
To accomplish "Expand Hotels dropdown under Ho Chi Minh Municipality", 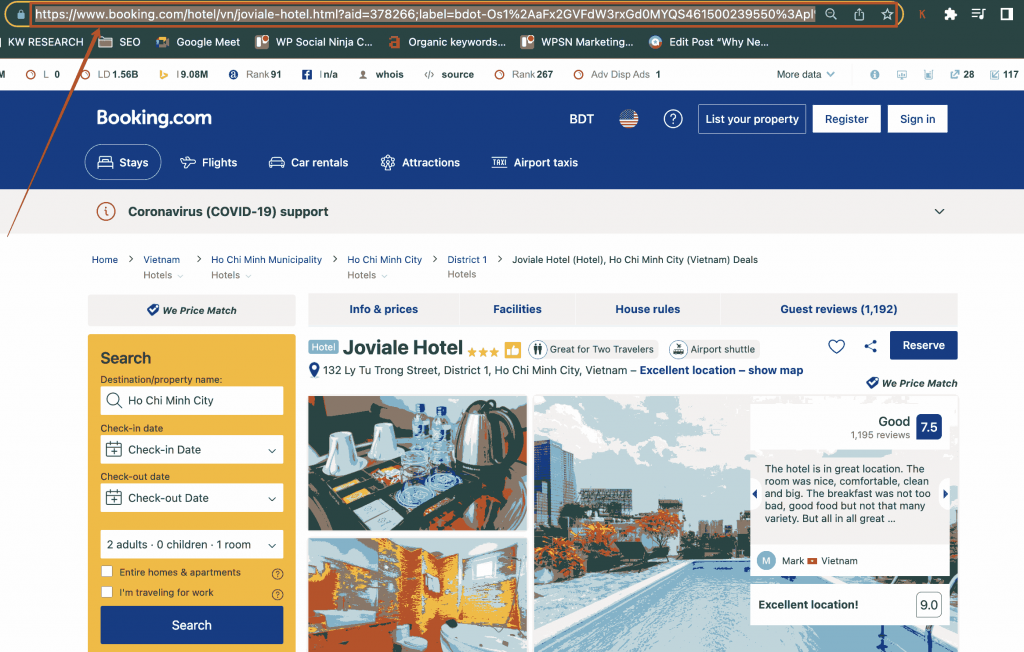I will pos(231,275).
